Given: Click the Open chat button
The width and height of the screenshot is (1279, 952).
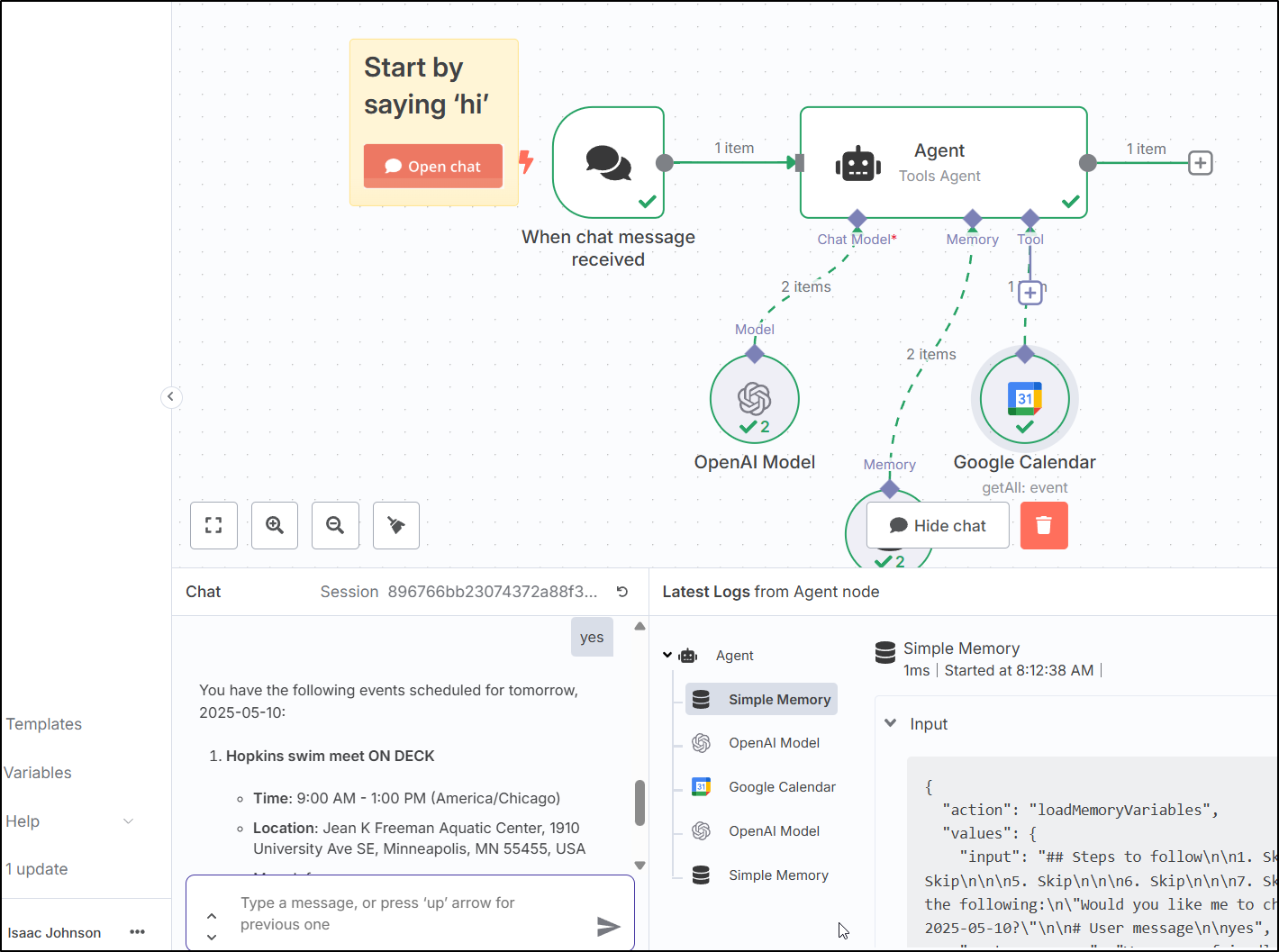Looking at the screenshot, I should (433, 166).
